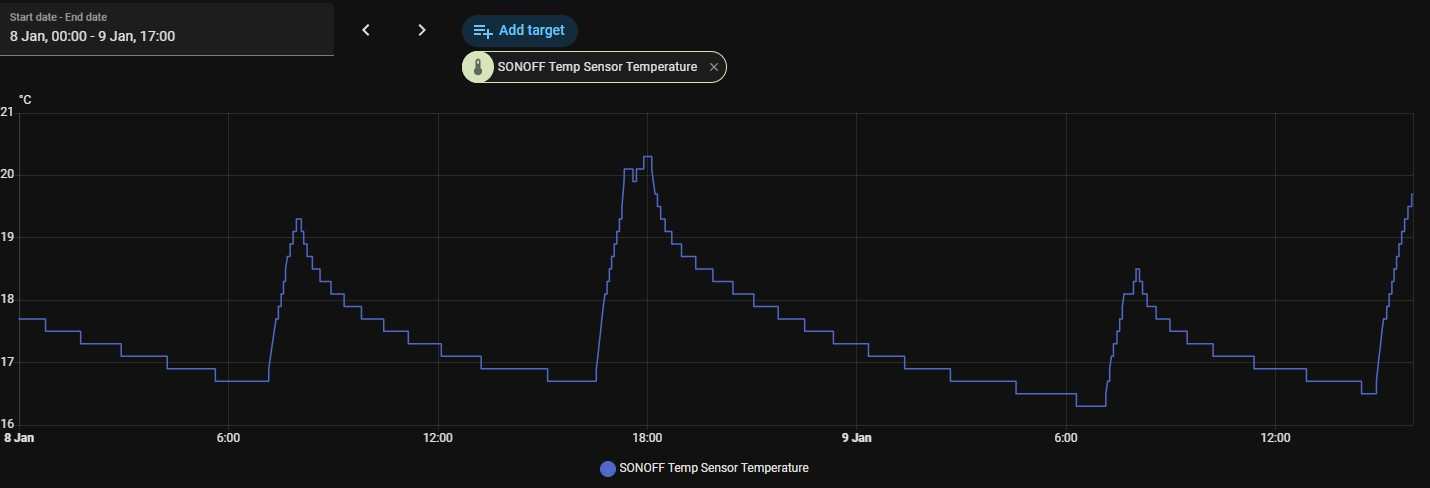Remove the SONOFF Temp Sensor target chip
The width and height of the screenshot is (1430, 488).
[713, 67]
